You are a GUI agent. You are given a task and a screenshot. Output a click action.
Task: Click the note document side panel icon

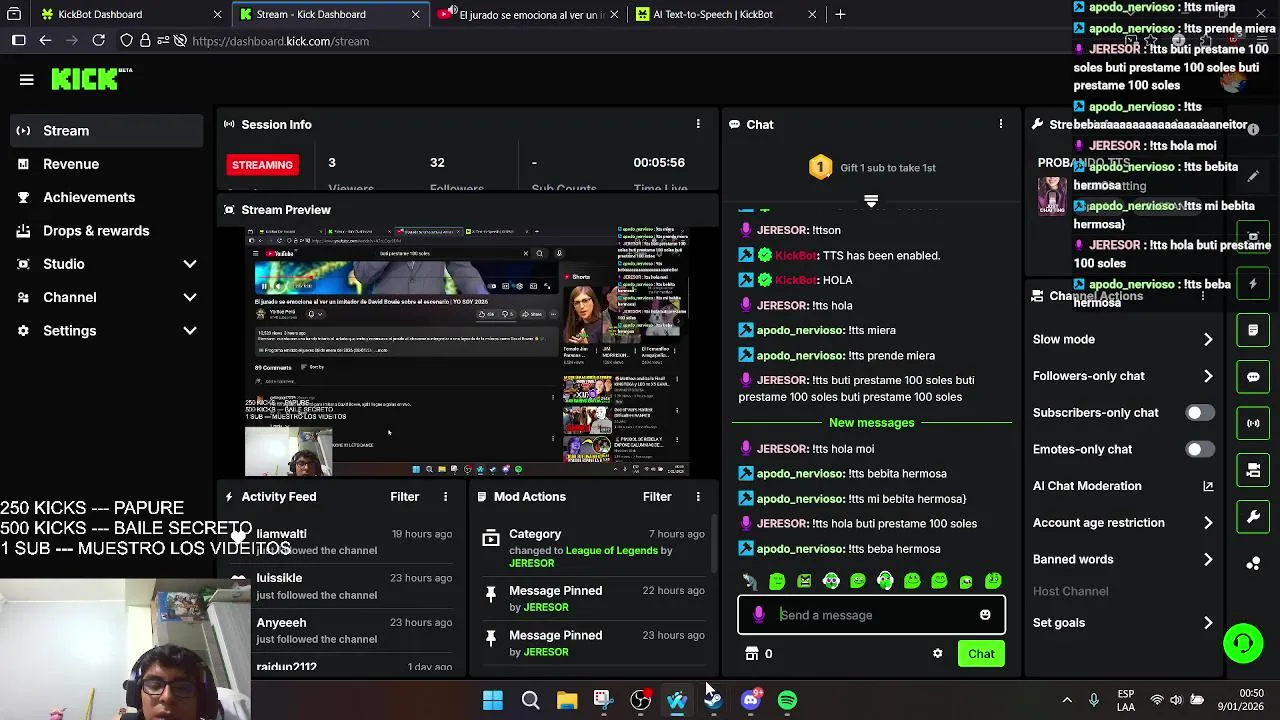click(x=1253, y=330)
